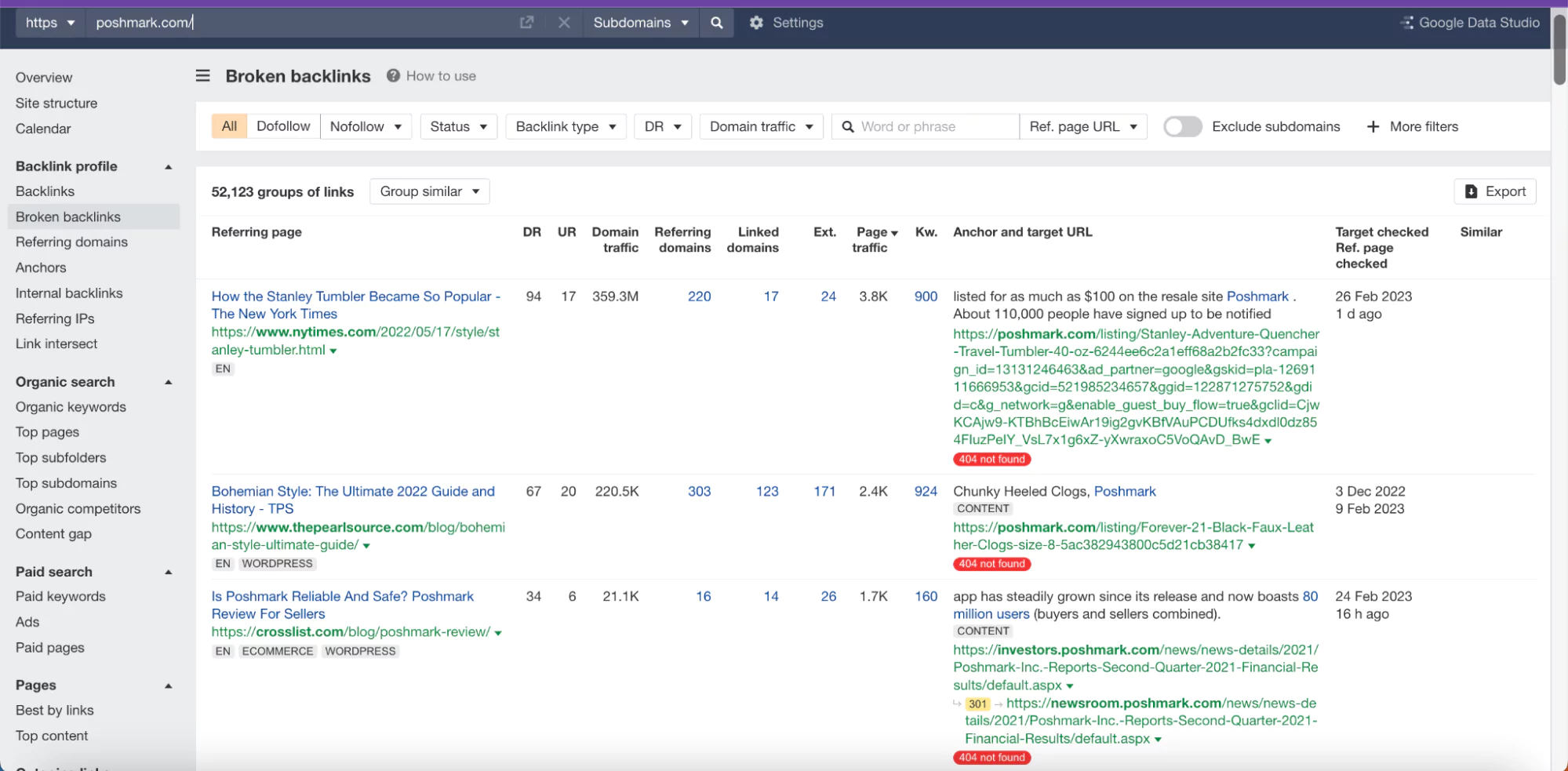Go to Organic keywords in the sidebar

(x=71, y=407)
